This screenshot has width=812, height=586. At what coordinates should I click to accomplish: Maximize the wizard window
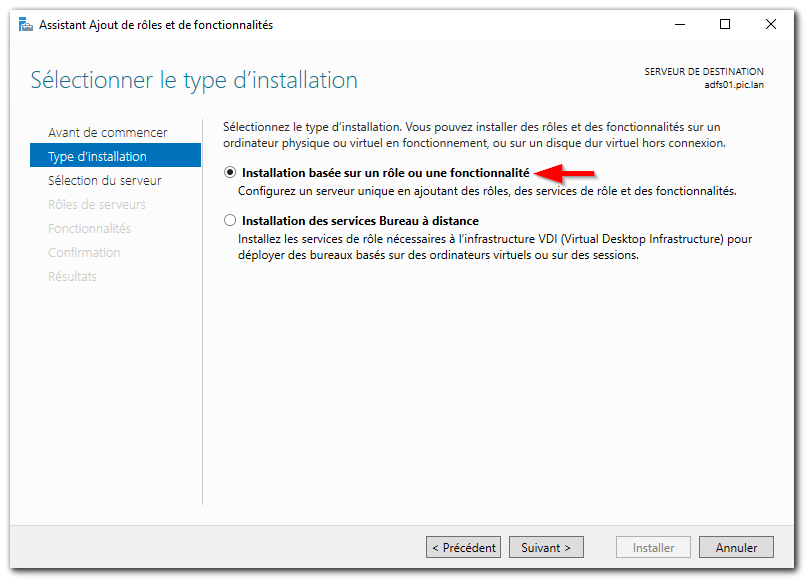pos(724,23)
